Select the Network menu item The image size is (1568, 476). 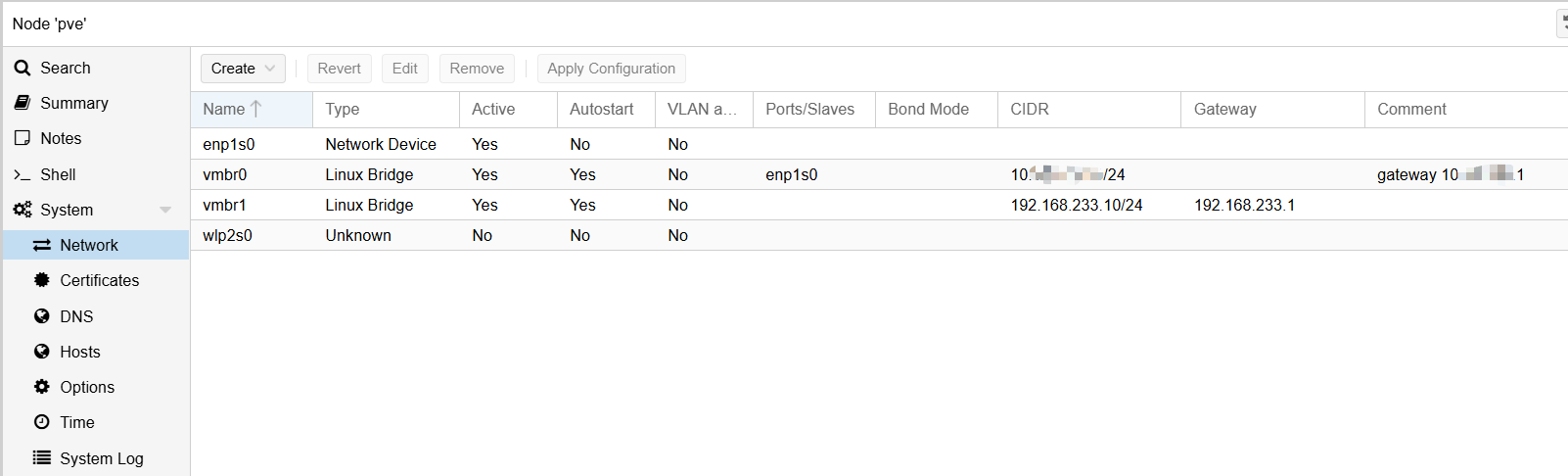point(88,245)
